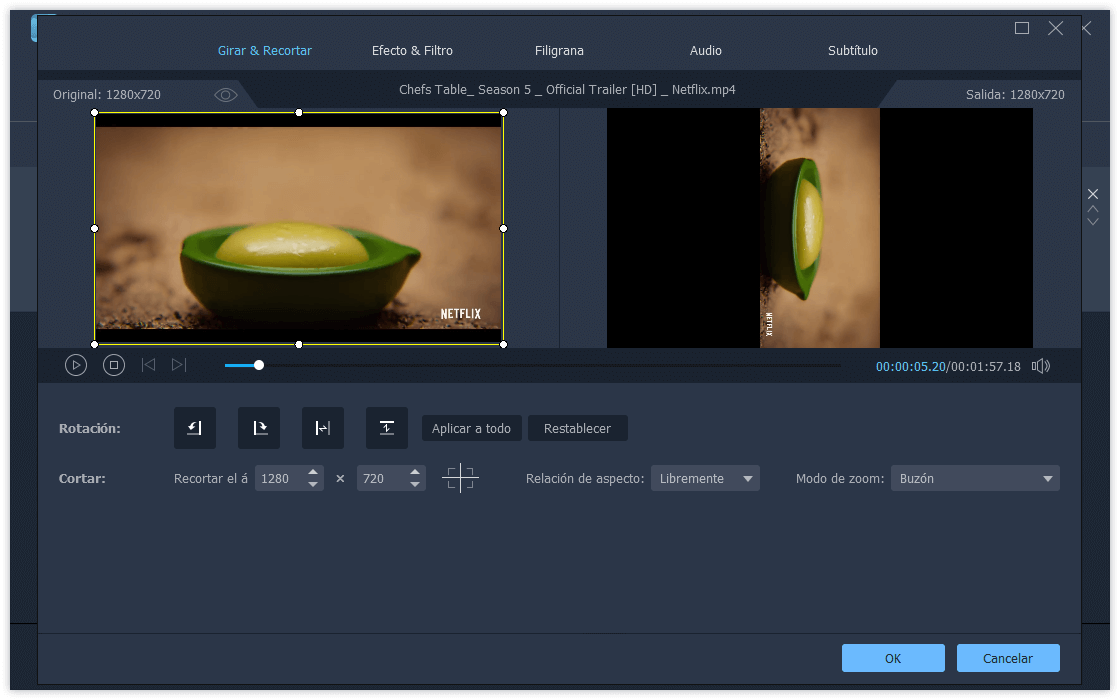
Task: Click the right-middle crop edge handle
Action: point(504,229)
